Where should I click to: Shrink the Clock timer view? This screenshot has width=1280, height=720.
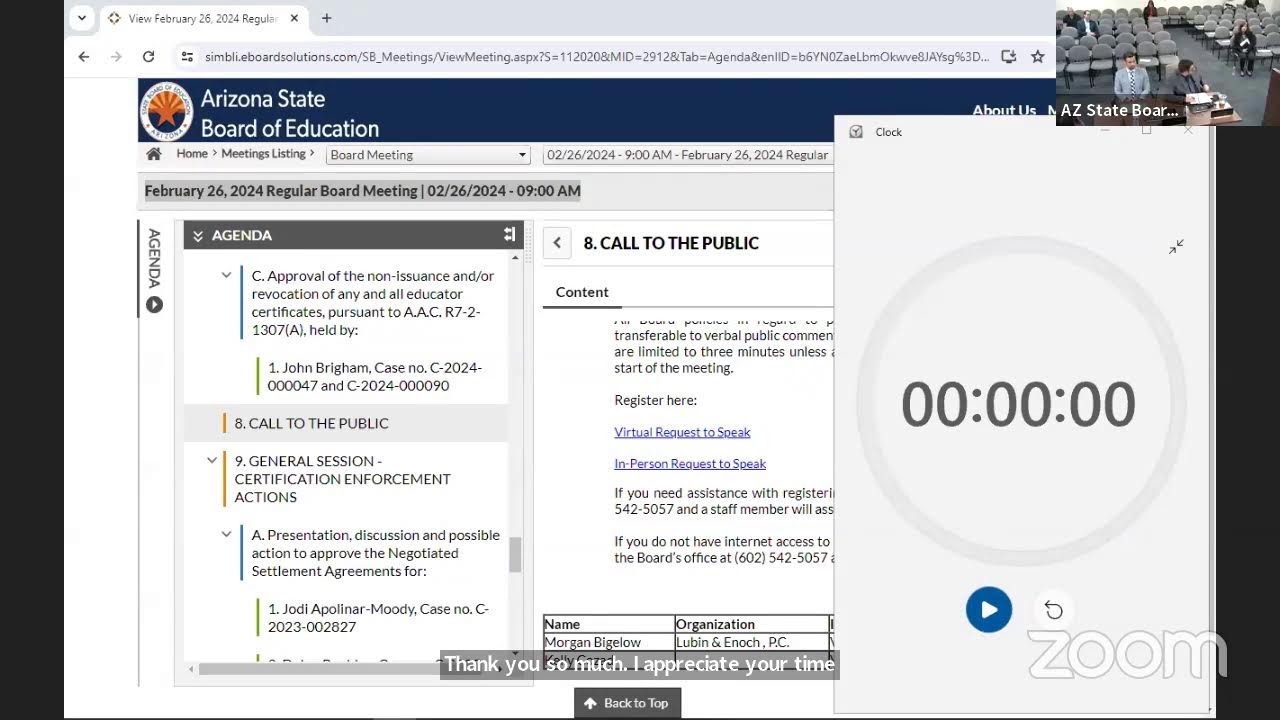[1176, 246]
